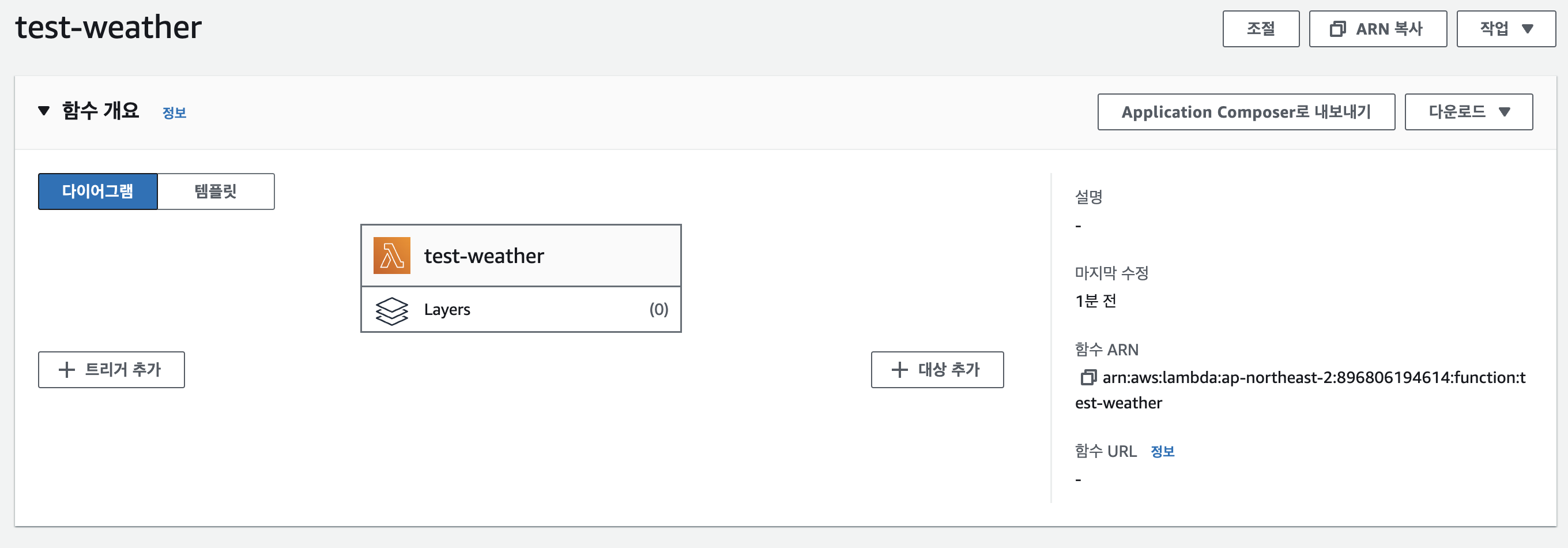The height and width of the screenshot is (548, 1568).
Task: Open the 작업 dropdown menu
Action: coord(1505,29)
